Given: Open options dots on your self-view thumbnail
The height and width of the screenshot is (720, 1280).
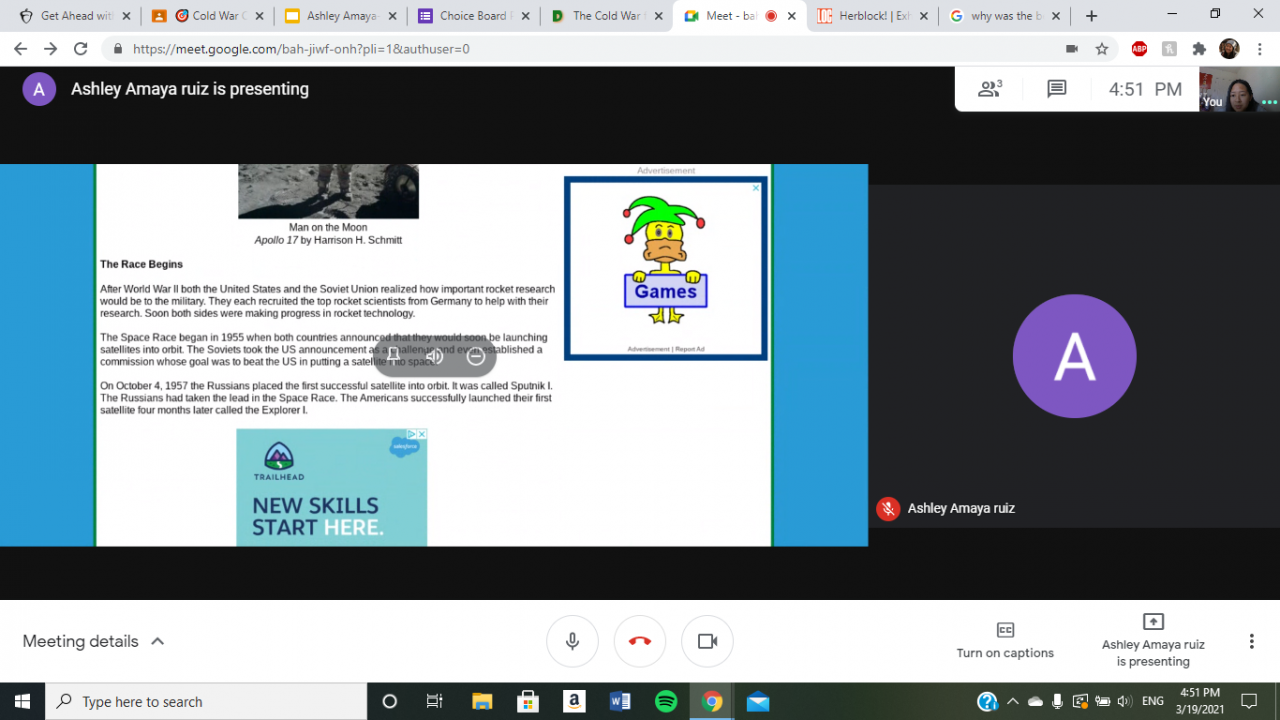Looking at the screenshot, I should (x=1269, y=102).
